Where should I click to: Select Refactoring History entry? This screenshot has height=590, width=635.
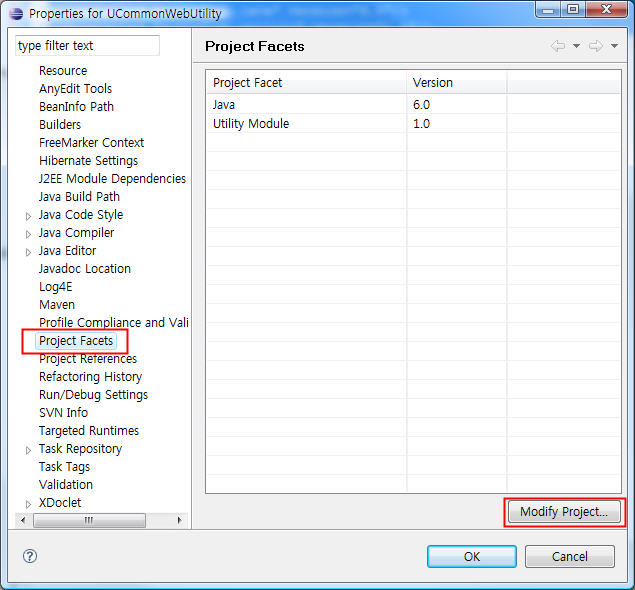tap(91, 377)
